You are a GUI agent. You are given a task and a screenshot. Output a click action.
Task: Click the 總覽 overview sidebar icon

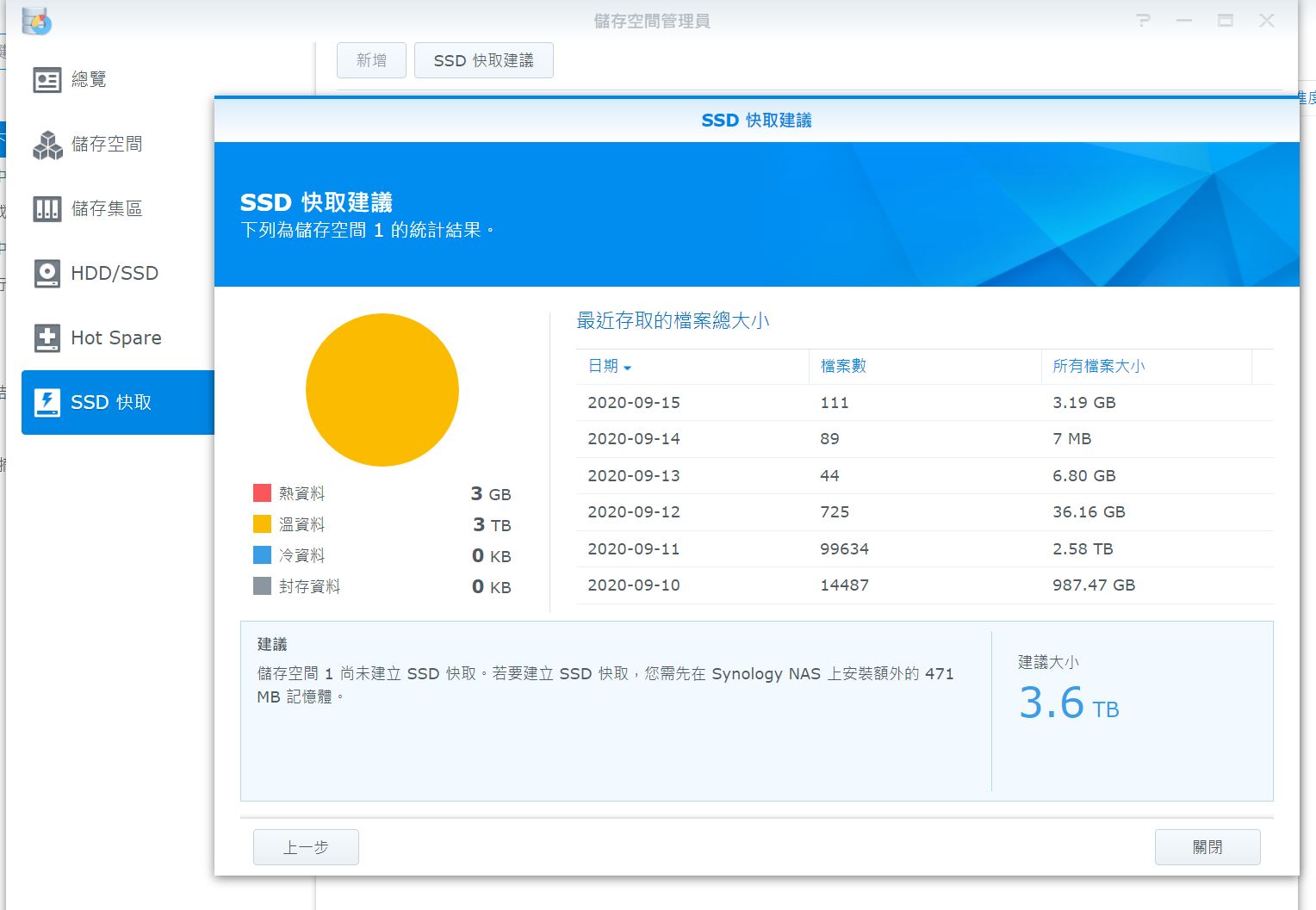click(47, 80)
